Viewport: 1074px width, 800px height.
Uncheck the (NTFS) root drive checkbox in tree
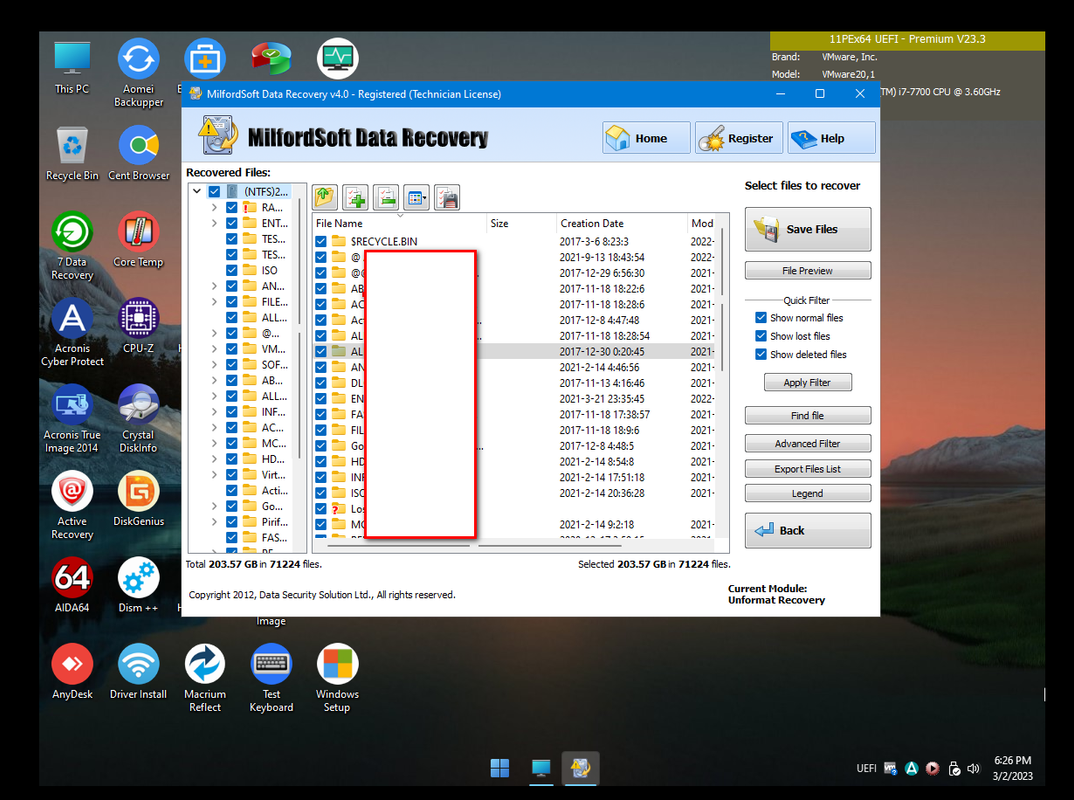coord(214,192)
